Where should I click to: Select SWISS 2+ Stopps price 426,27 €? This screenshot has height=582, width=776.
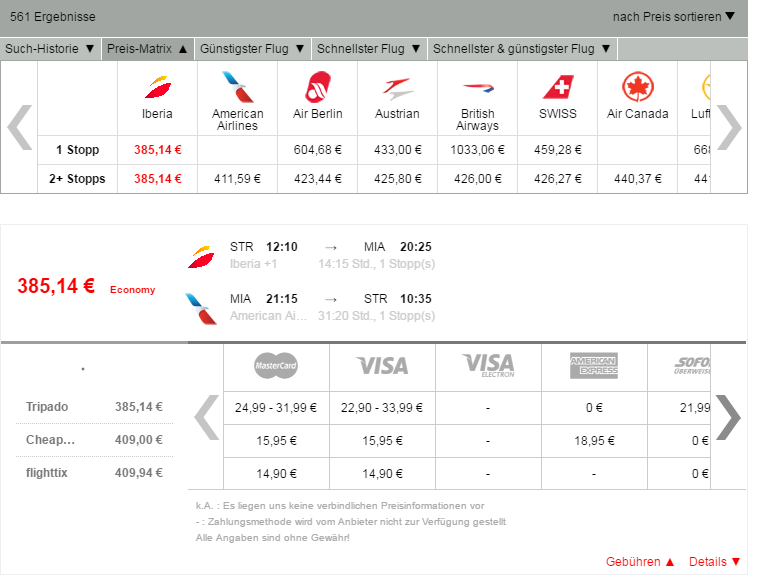558,179
